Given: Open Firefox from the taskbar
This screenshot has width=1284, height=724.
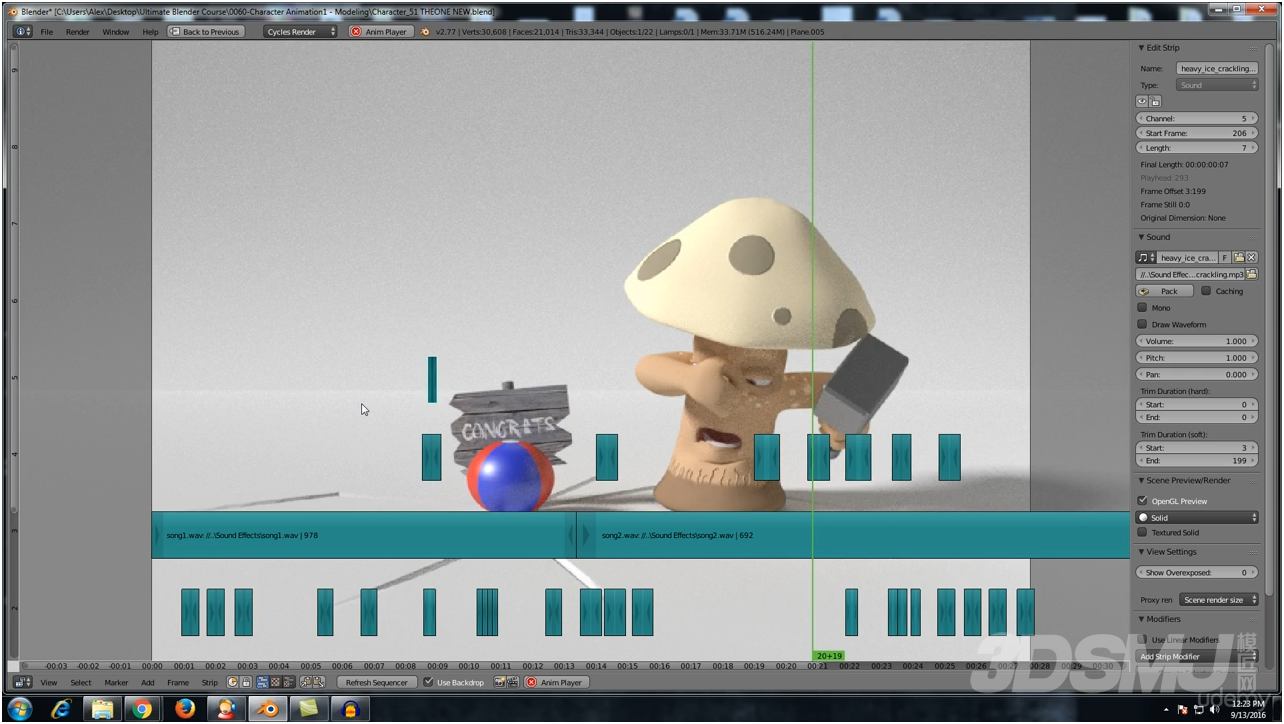Looking at the screenshot, I should coord(185,709).
